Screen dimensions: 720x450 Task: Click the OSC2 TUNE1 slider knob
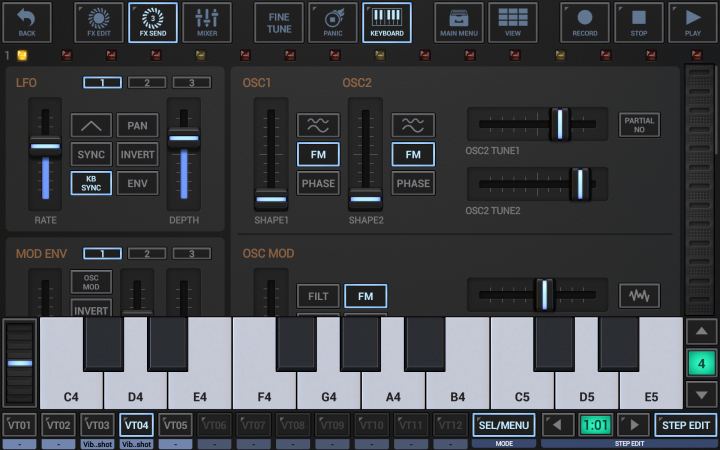click(560, 124)
